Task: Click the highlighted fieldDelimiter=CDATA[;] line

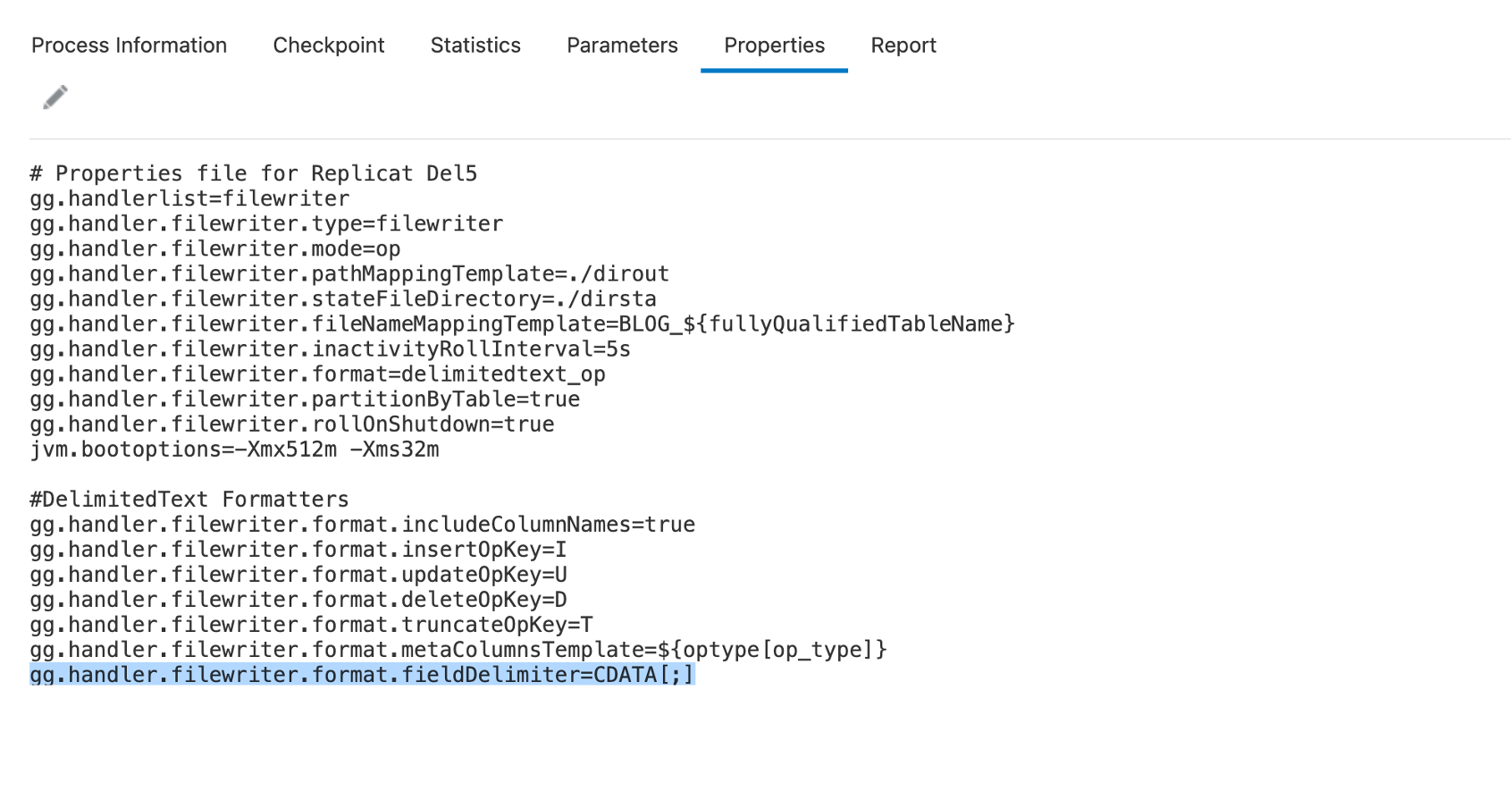Action: point(362,675)
